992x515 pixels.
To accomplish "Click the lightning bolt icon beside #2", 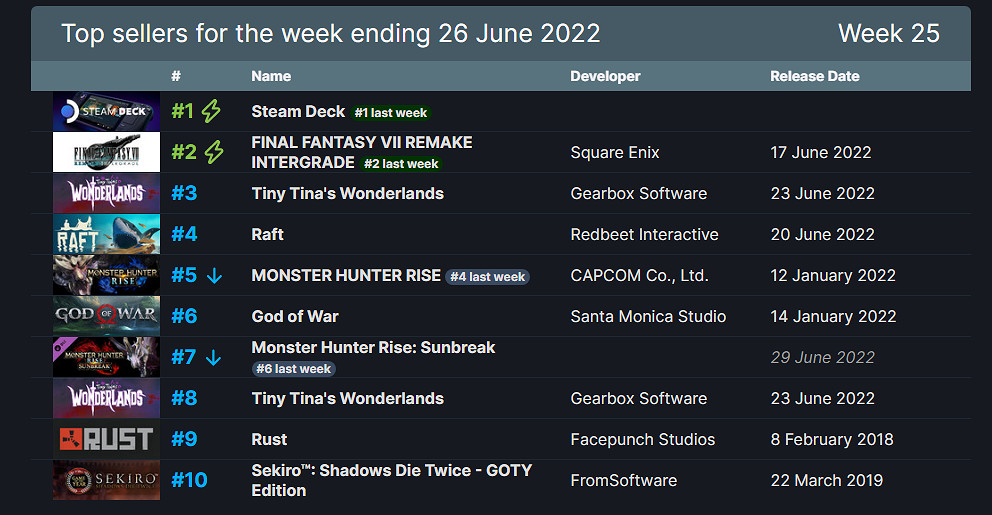I will point(214,152).
